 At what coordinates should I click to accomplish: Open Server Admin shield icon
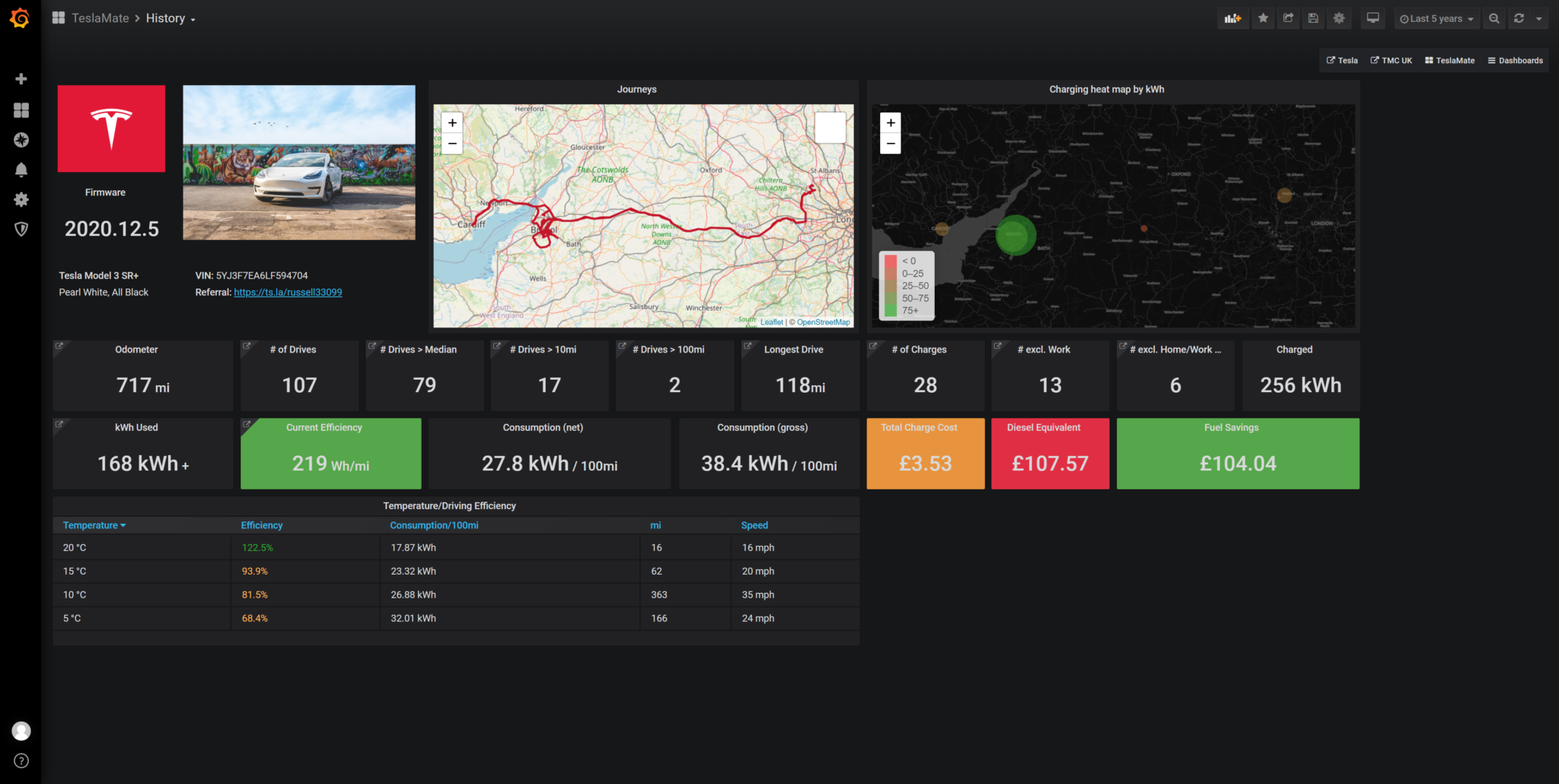click(21, 229)
